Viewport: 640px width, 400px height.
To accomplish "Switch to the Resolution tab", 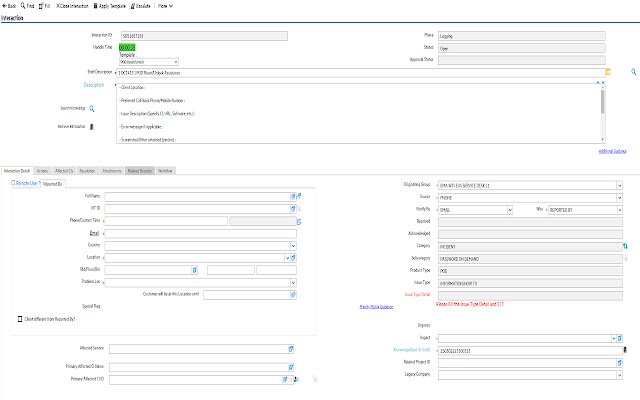I will point(87,171).
